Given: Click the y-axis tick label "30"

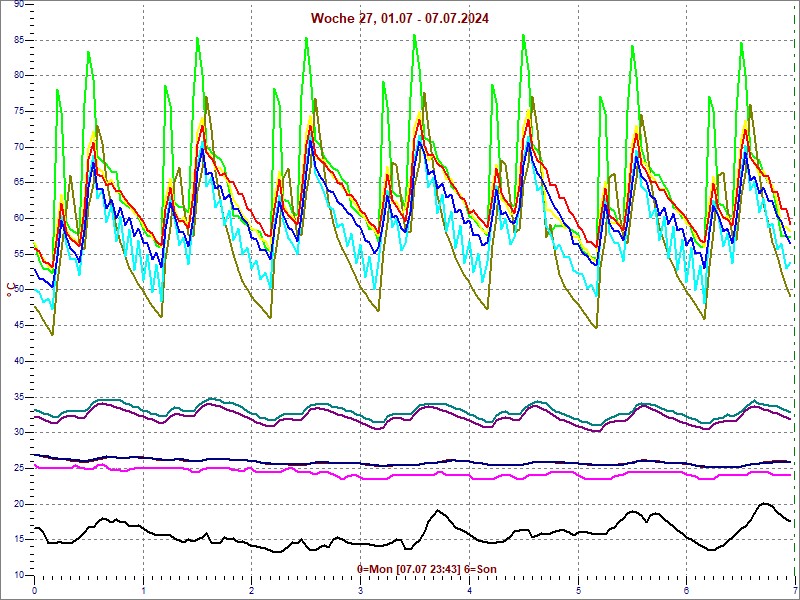Looking at the screenshot, I should point(19,433).
